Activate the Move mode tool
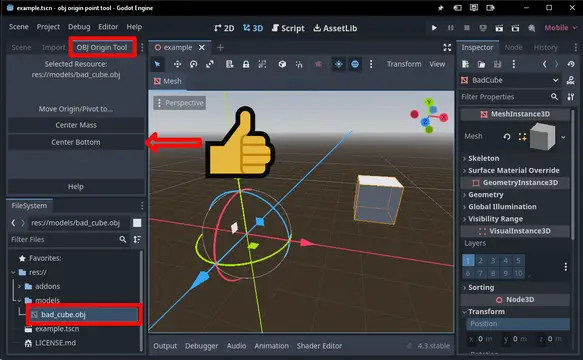This screenshot has width=583, height=360. (x=177, y=64)
